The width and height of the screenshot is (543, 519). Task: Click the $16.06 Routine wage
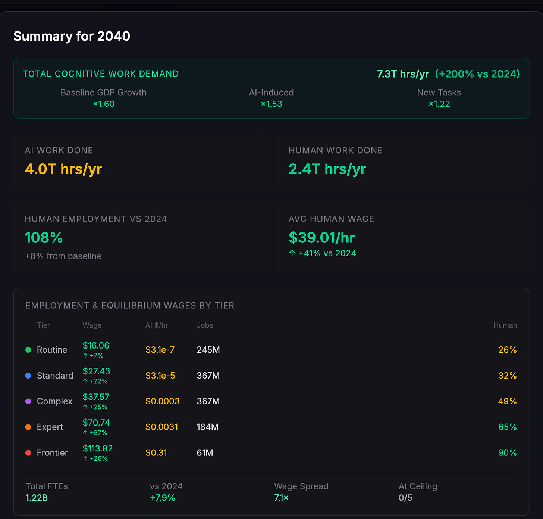click(96, 346)
